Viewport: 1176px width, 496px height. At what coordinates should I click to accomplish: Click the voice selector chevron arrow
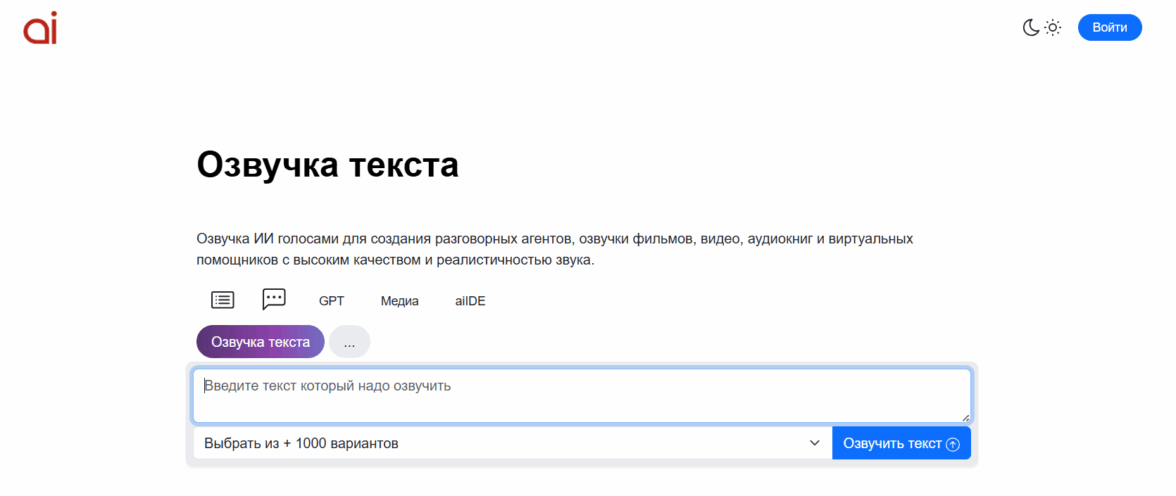point(814,443)
